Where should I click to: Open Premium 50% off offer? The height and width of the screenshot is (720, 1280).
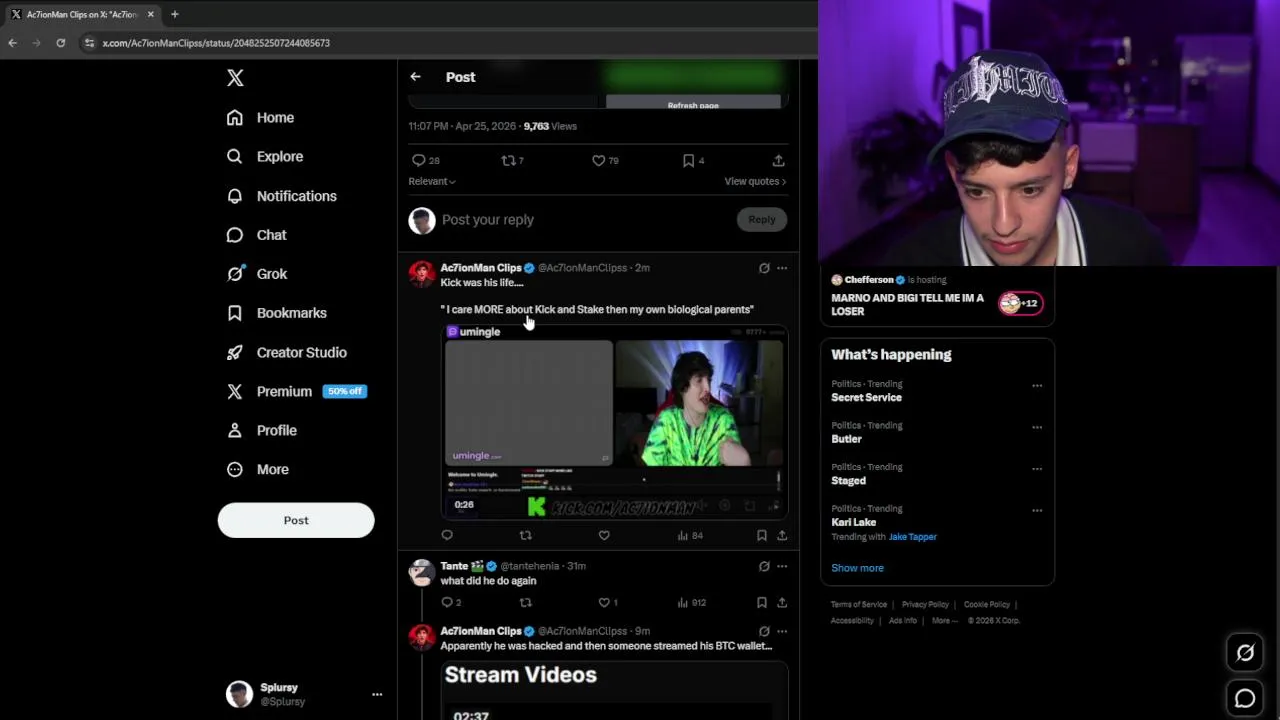coord(296,391)
